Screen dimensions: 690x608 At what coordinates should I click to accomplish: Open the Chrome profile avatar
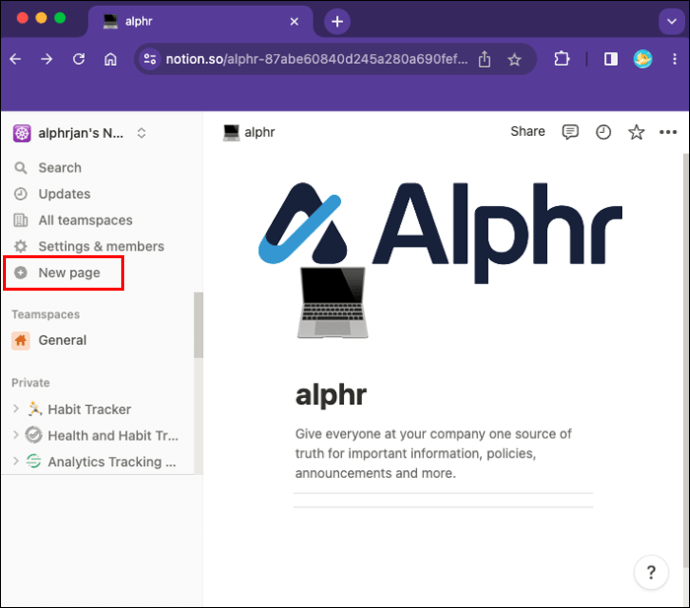[x=643, y=59]
